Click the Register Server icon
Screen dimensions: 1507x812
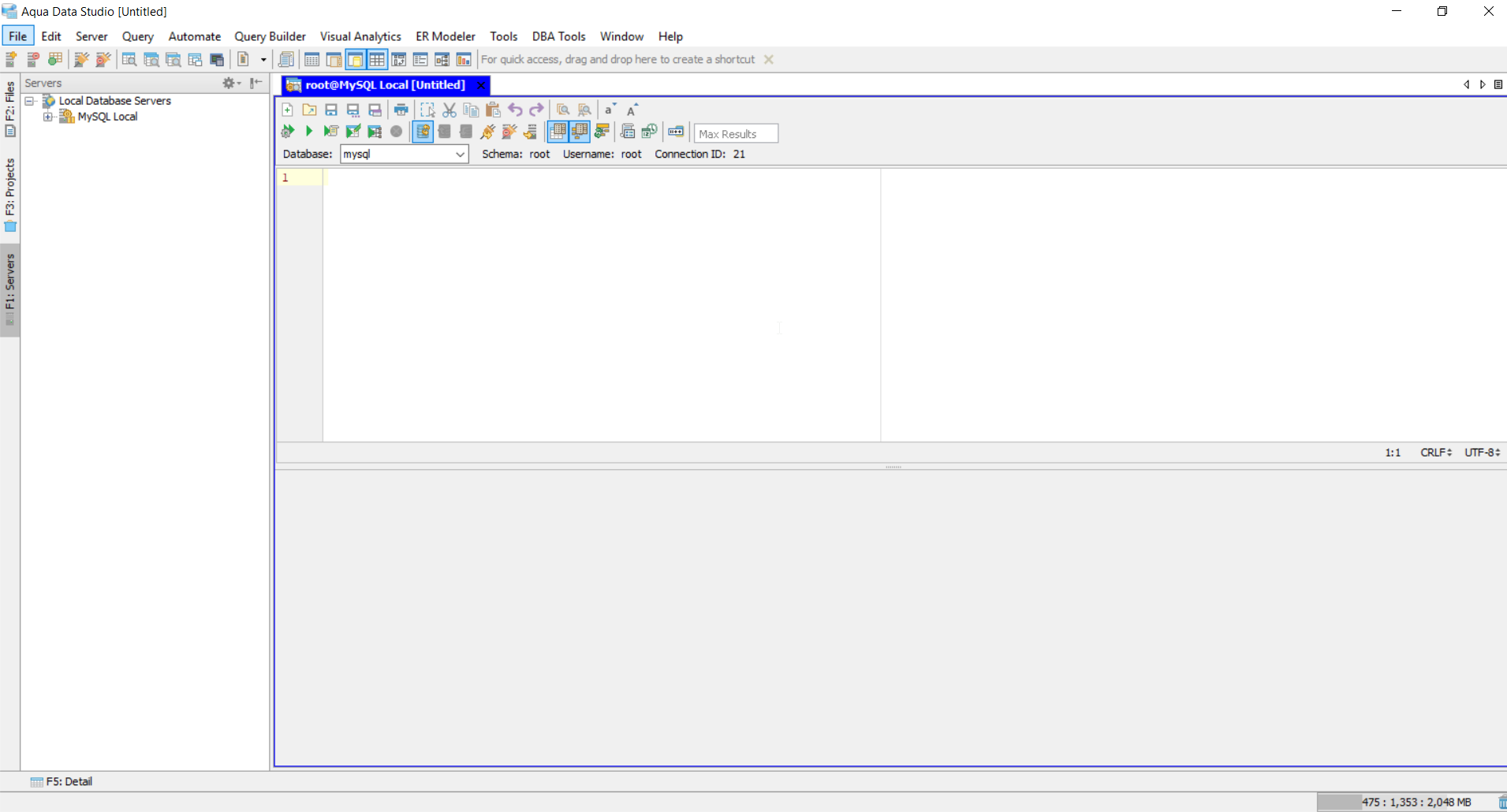coord(12,60)
